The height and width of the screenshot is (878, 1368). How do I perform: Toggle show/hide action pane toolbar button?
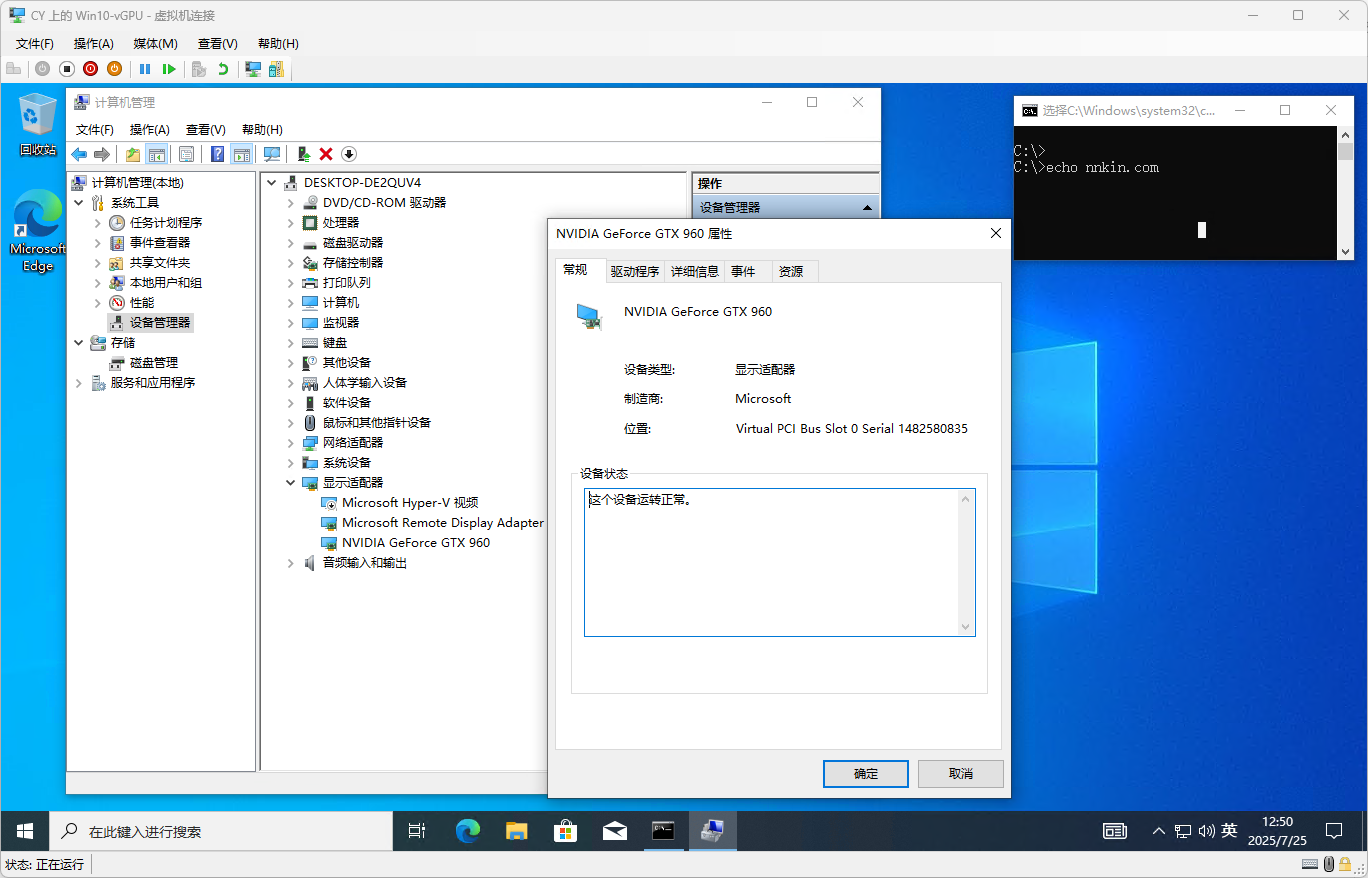pyautogui.click(x=241, y=154)
